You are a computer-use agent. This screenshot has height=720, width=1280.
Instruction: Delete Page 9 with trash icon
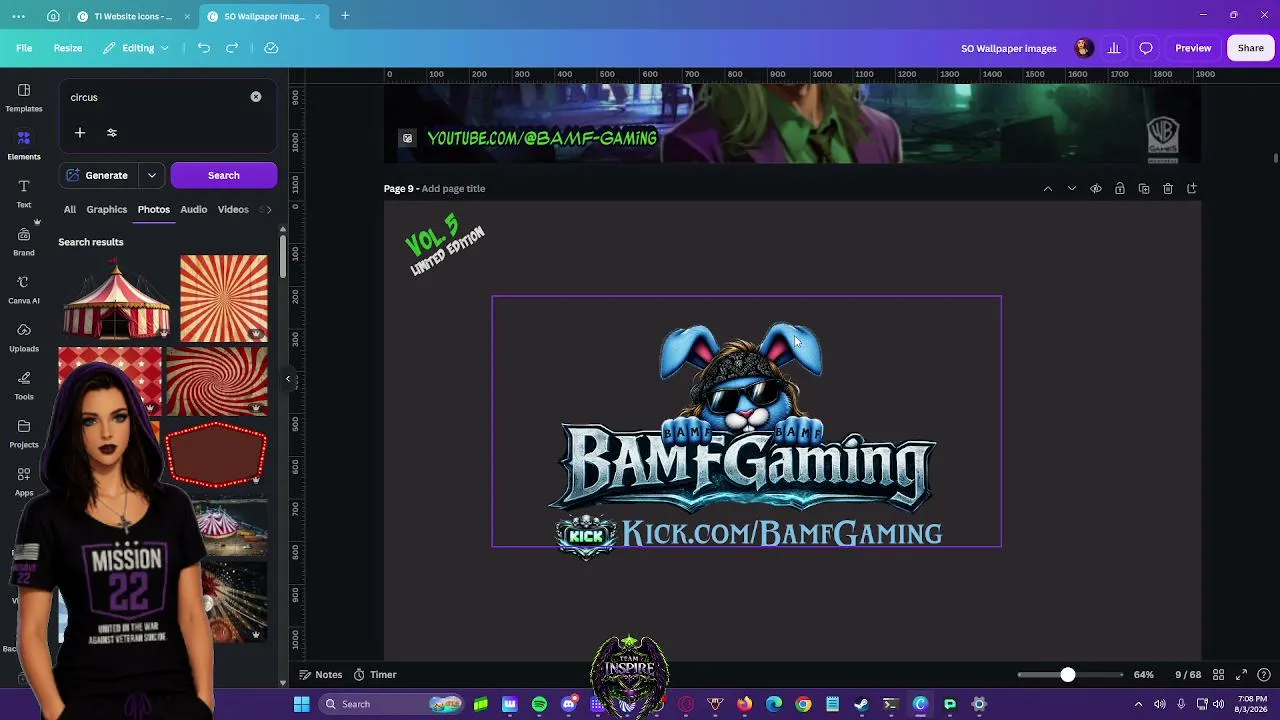pos(1168,189)
